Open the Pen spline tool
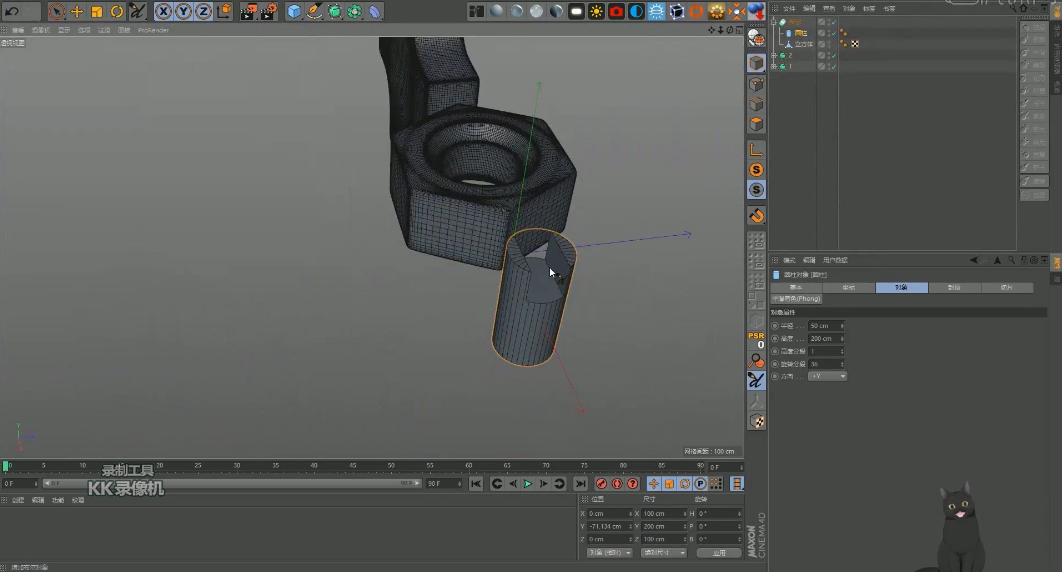 [x=314, y=12]
